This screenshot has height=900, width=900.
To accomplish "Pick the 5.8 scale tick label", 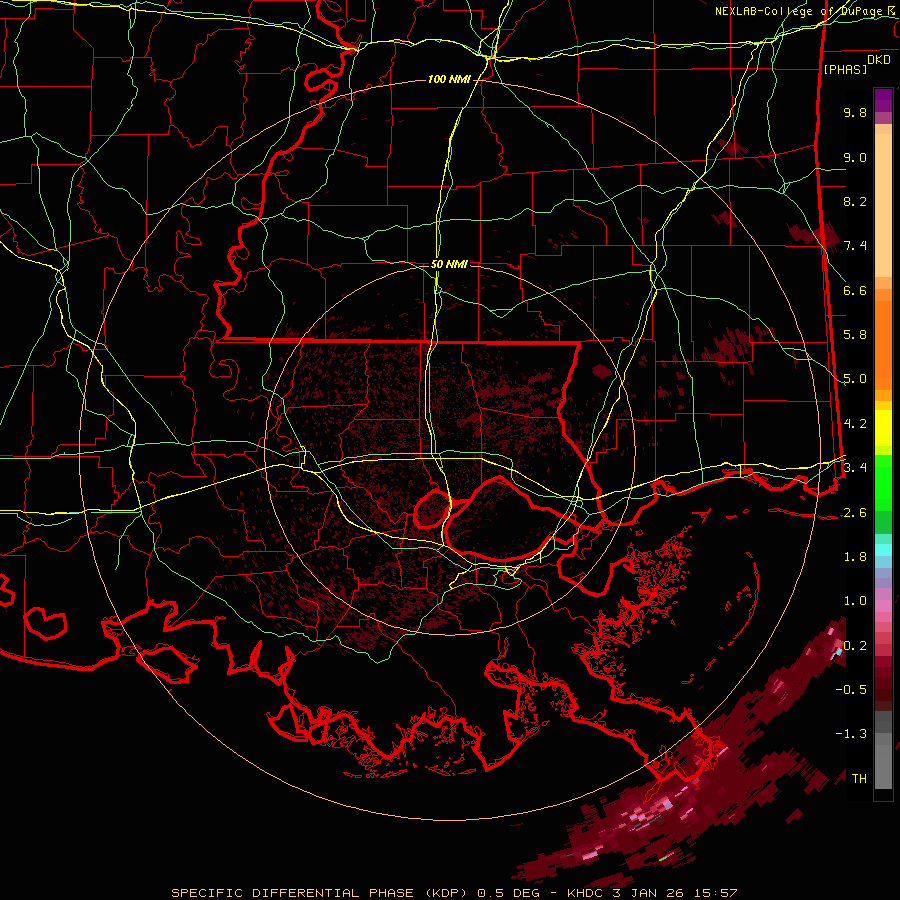I will (x=855, y=335).
